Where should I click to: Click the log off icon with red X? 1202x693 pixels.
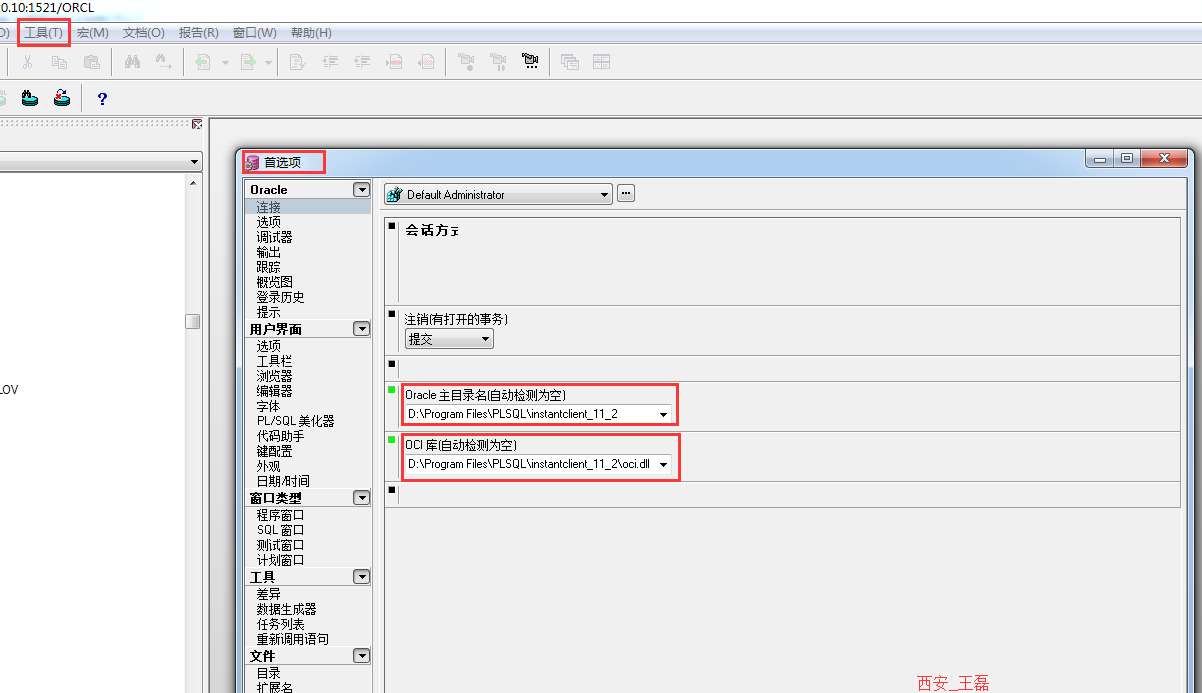pyautogui.click(x=62, y=98)
